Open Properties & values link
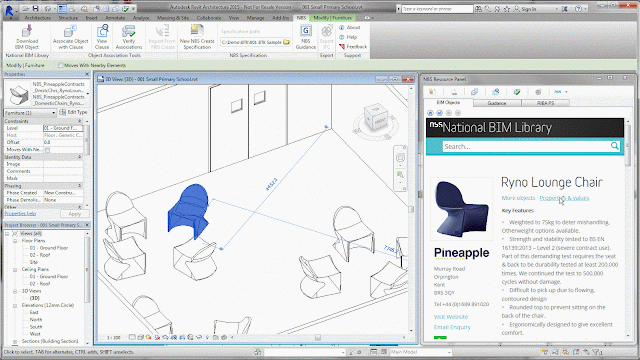The width and height of the screenshot is (640, 360). pos(564,198)
